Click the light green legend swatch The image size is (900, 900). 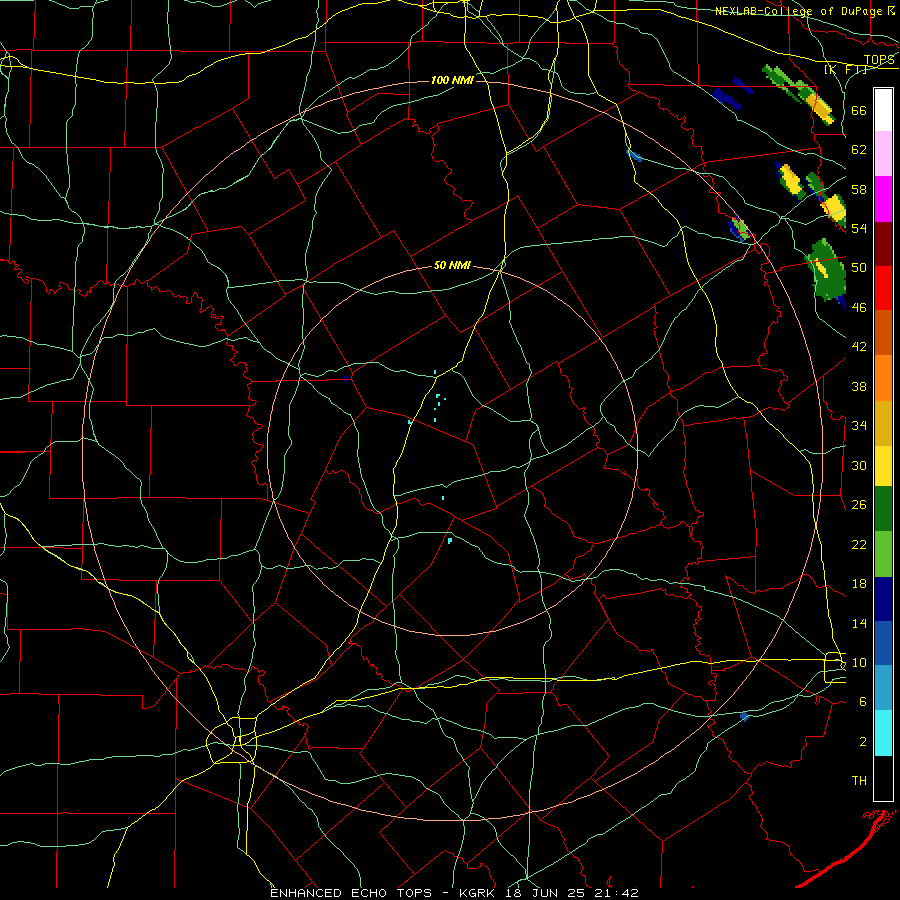(x=883, y=554)
